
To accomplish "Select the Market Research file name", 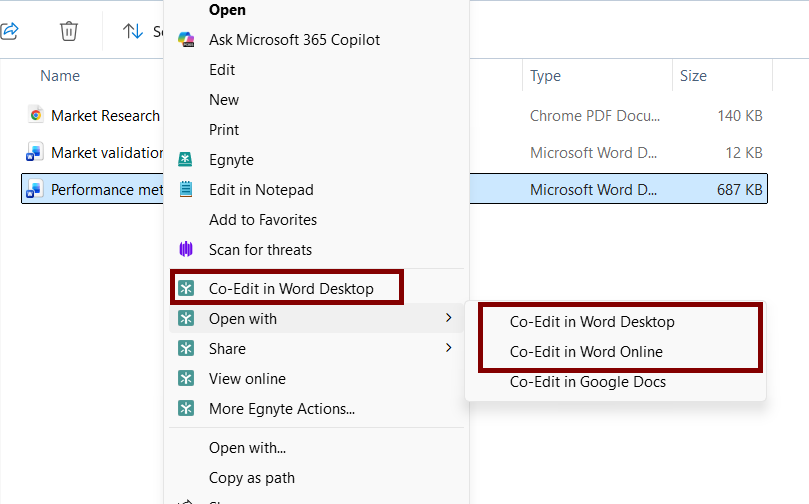I will coord(105,116).
